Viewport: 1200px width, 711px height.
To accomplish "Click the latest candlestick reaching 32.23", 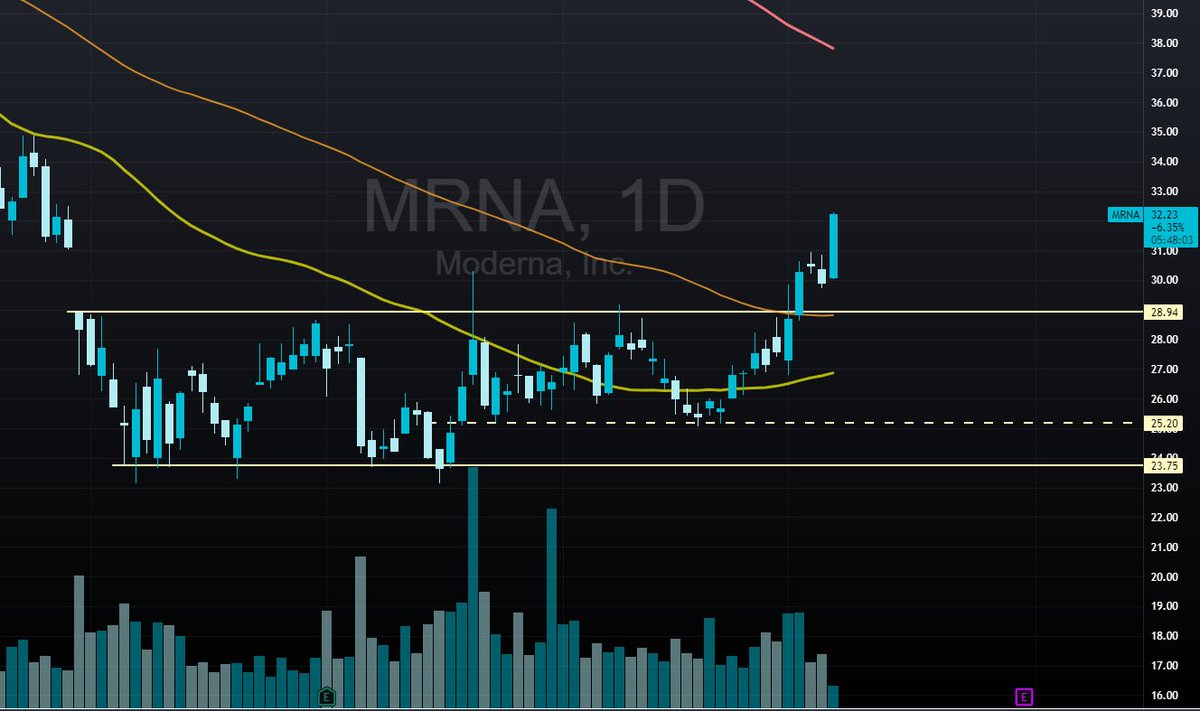I will click(x=833, y=246).
